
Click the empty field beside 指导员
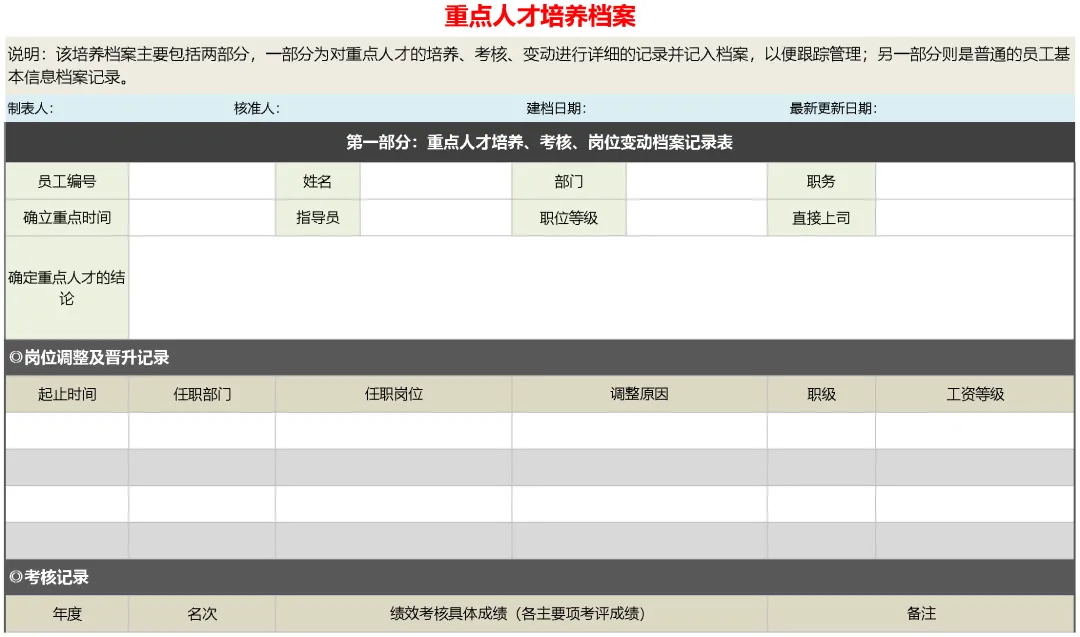tap(436, 218)
